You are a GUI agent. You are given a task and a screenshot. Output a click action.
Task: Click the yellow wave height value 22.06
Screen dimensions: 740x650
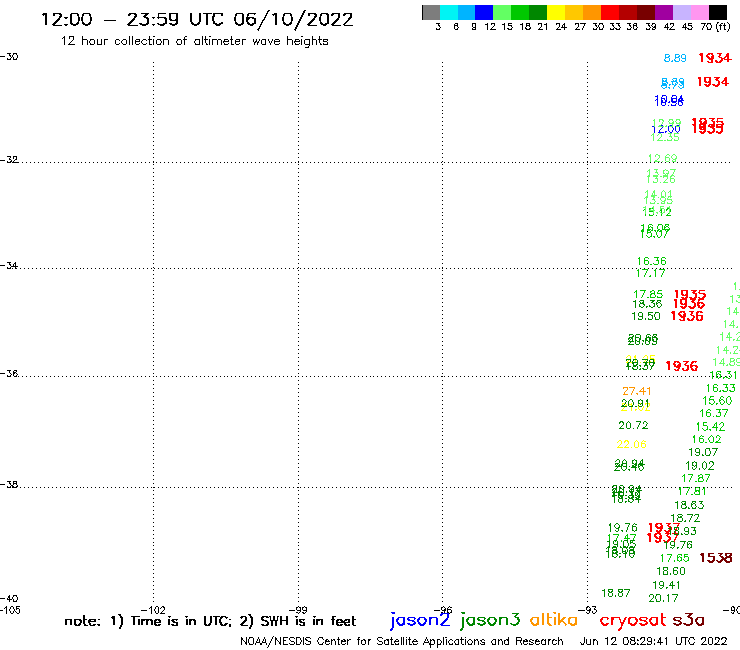pyautogui.click(x=631, y=444)
